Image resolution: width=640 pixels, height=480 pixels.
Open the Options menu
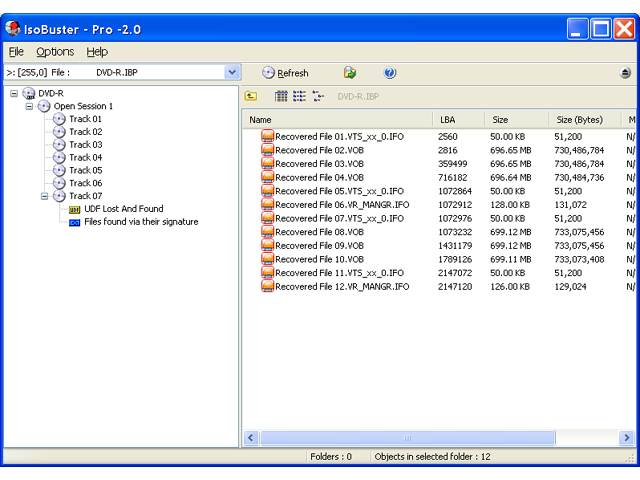point(55,52)
